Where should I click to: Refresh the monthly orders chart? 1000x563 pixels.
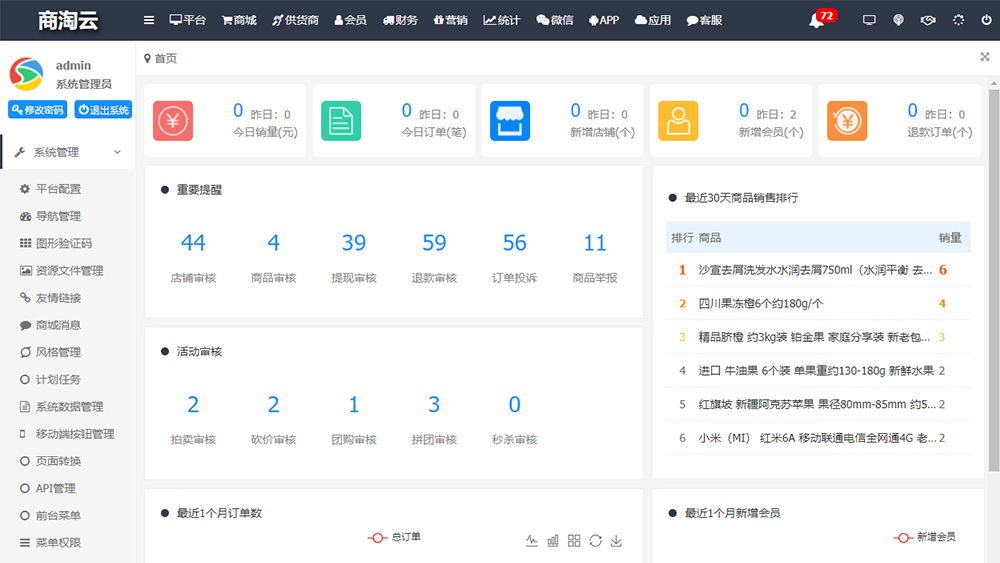point(595,541)
